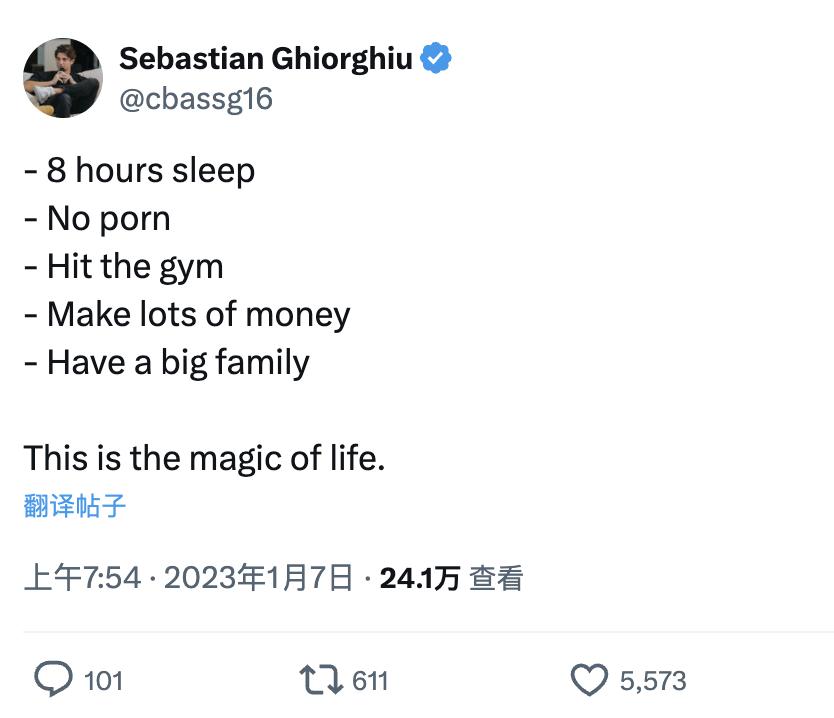
Task: Click the 上午7:54 timestamp
Action: click(82, 578)
